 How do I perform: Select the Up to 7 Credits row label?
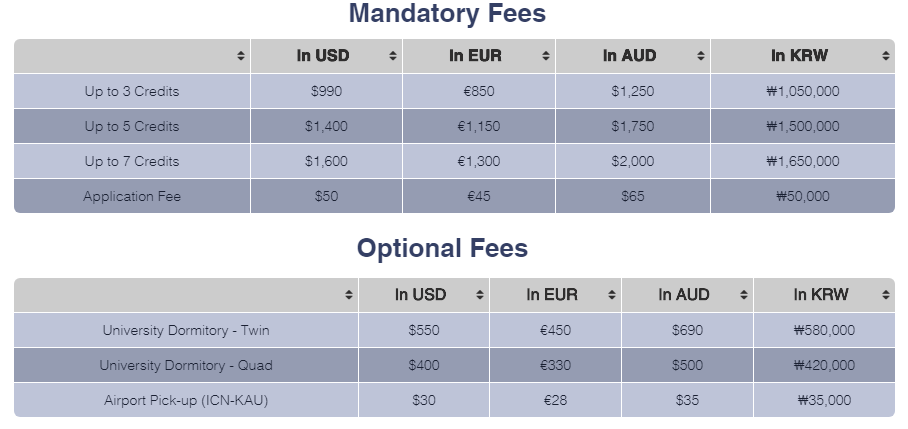[132, 162]
